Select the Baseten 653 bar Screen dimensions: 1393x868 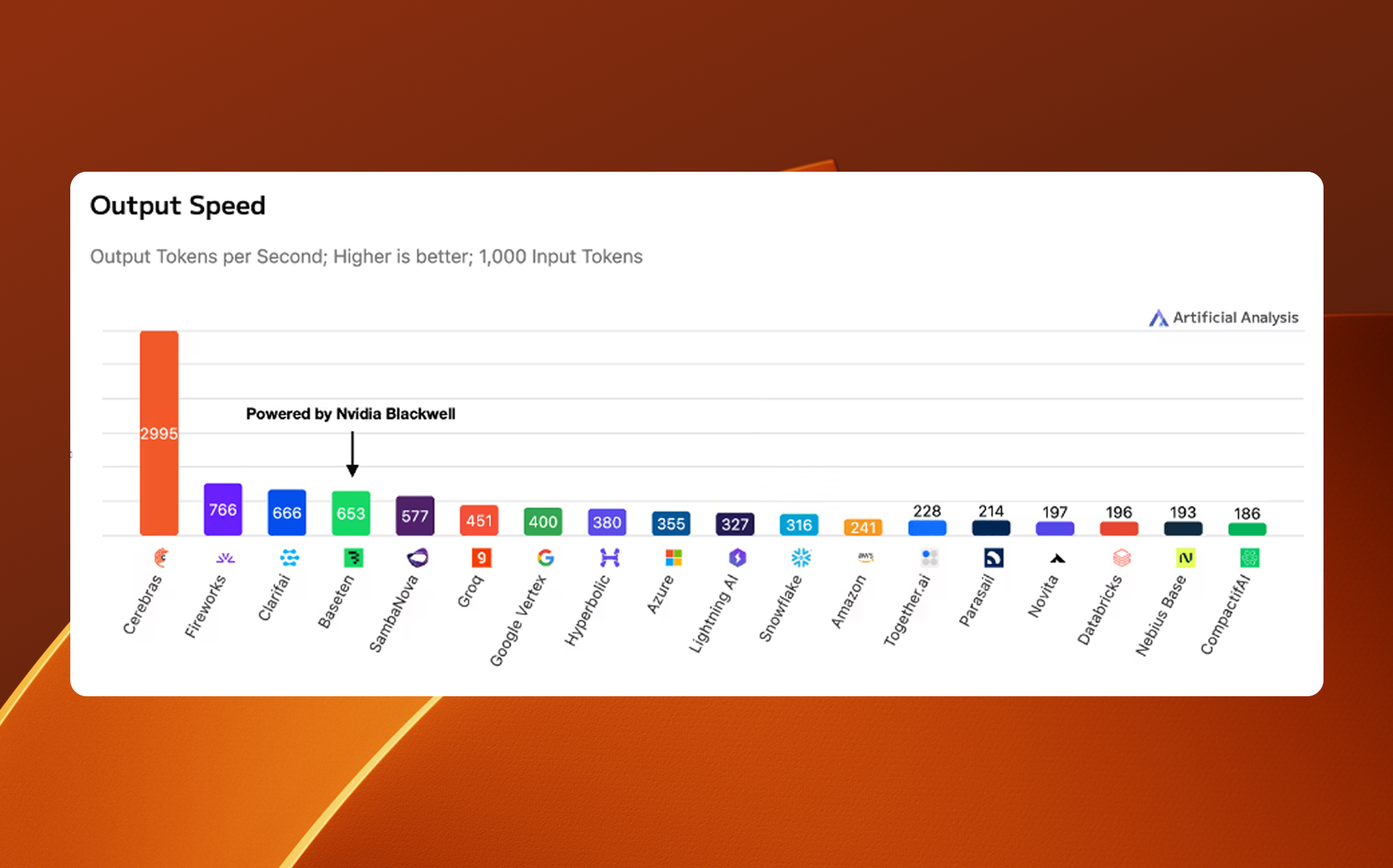[351, 513]
